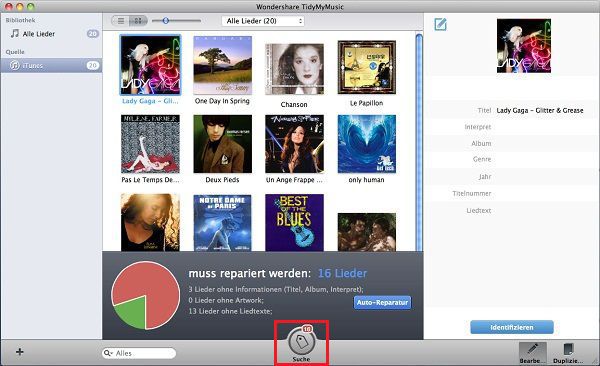The image size is (600, 366).
Task: Click '13 Lieder ohne Liedtexte' line
Action: (x=230, y=311)
